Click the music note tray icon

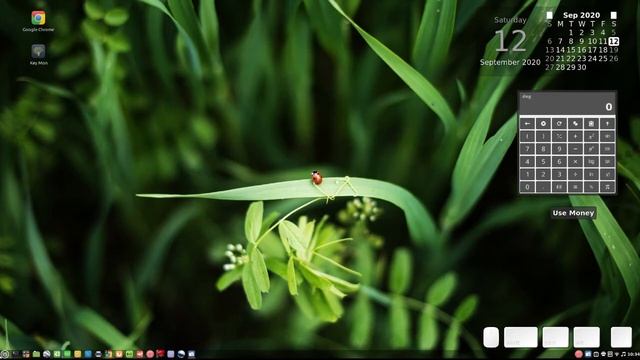[x=623, y=354]
